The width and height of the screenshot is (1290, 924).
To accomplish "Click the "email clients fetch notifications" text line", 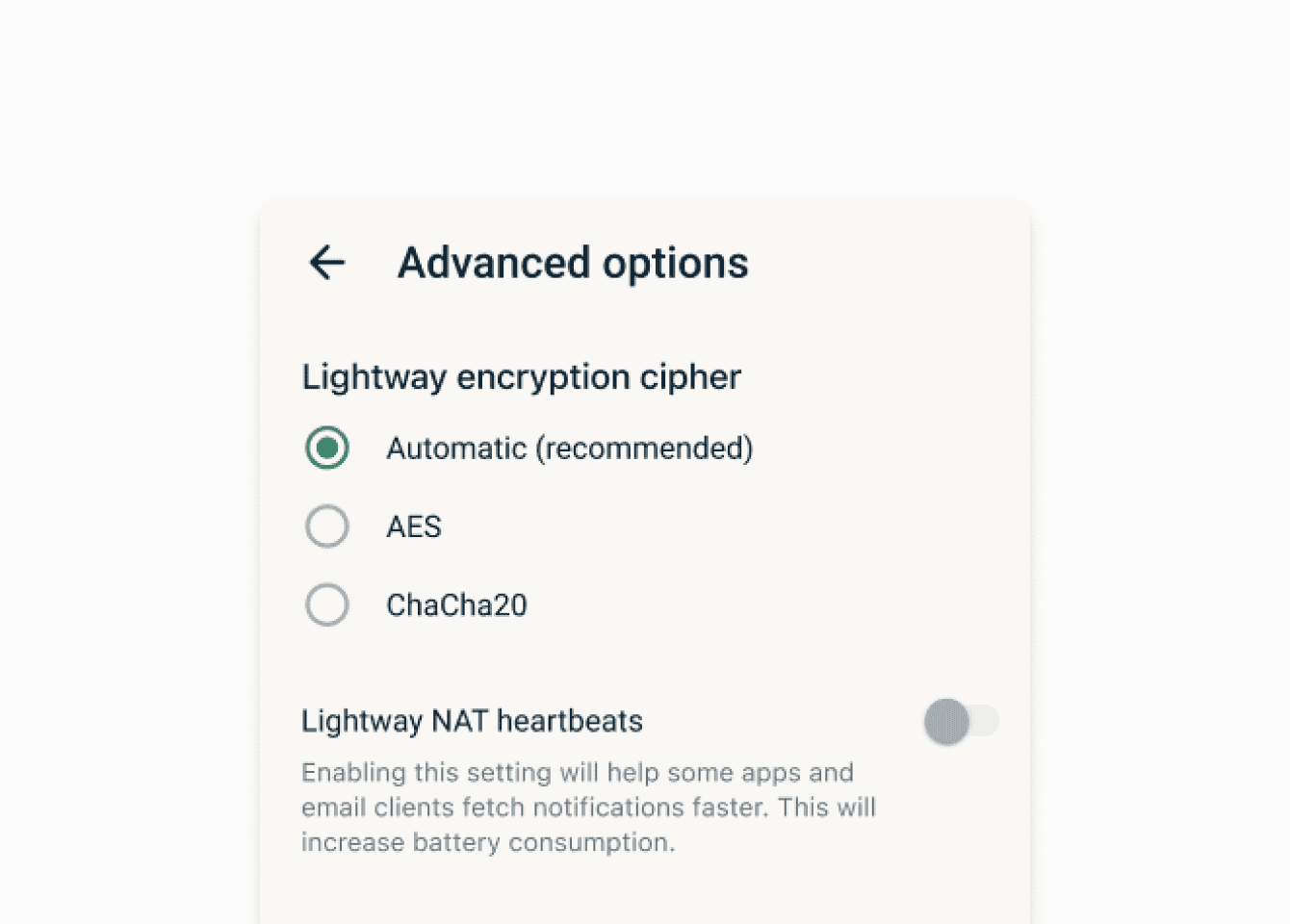I will (x=588, y=808).
